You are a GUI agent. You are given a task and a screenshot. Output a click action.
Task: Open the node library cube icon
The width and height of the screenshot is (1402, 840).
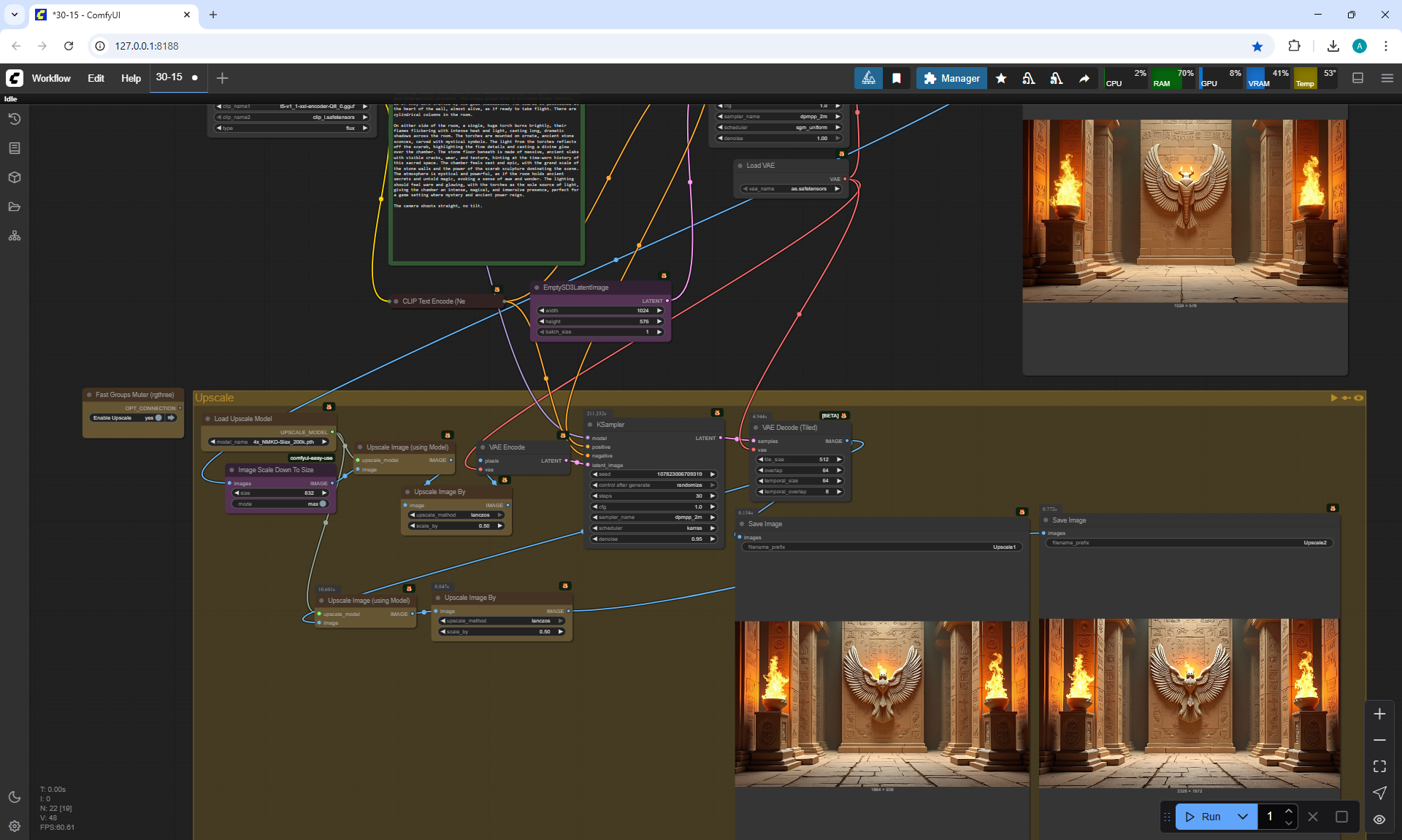click(14, 177)
